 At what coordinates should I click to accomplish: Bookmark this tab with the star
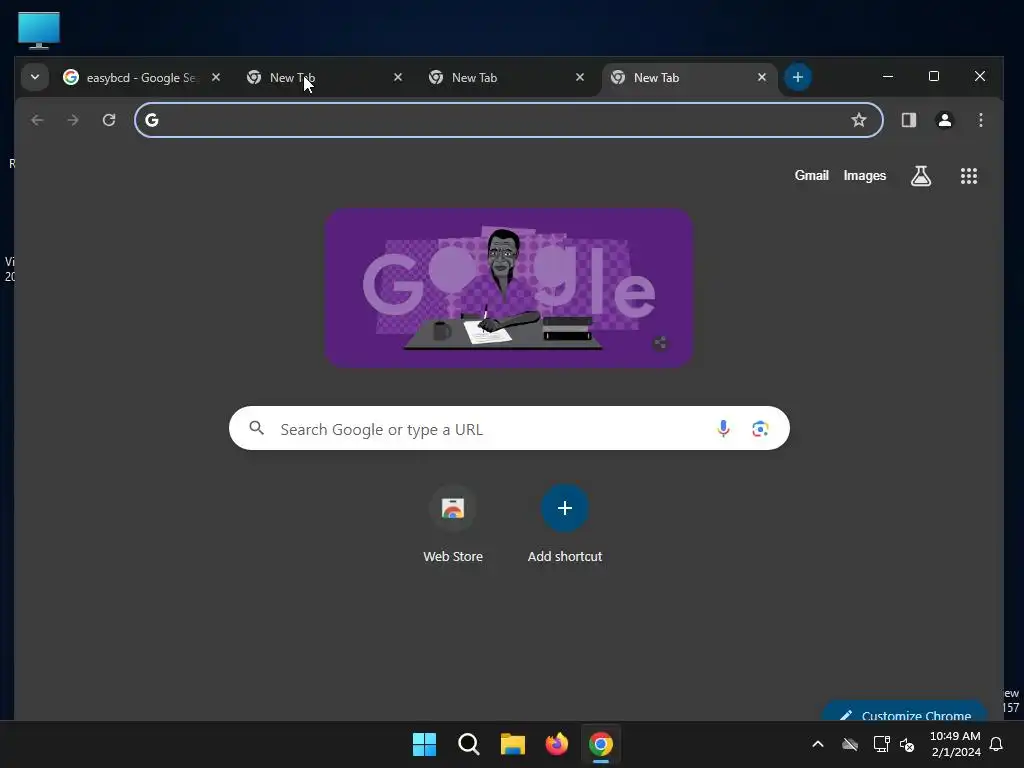pos(859,120)
